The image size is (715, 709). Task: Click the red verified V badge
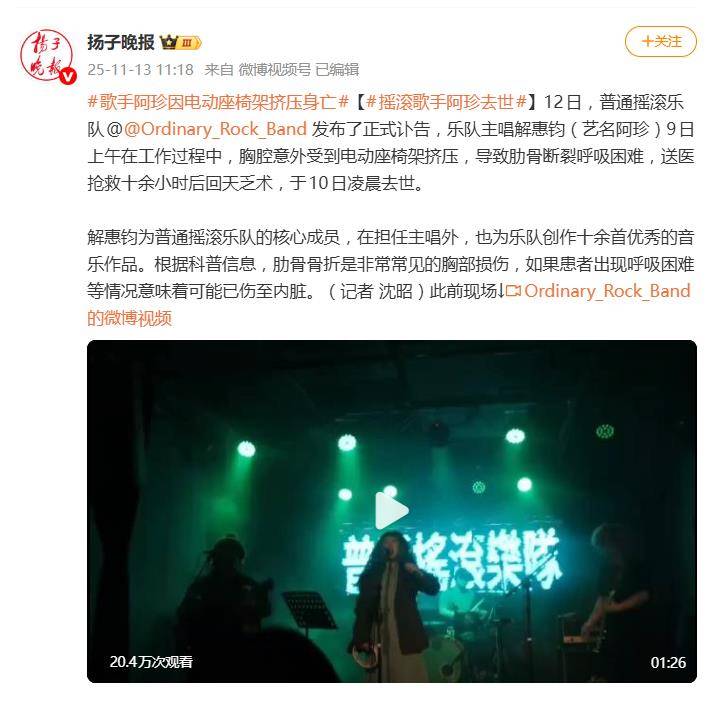click(68, 76)
